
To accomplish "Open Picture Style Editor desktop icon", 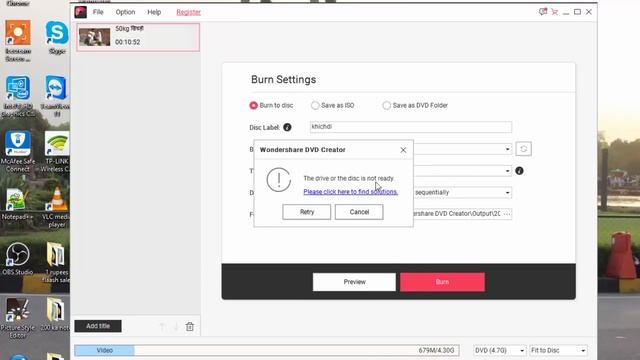I will pyautogui.click(x=18, y=318).
